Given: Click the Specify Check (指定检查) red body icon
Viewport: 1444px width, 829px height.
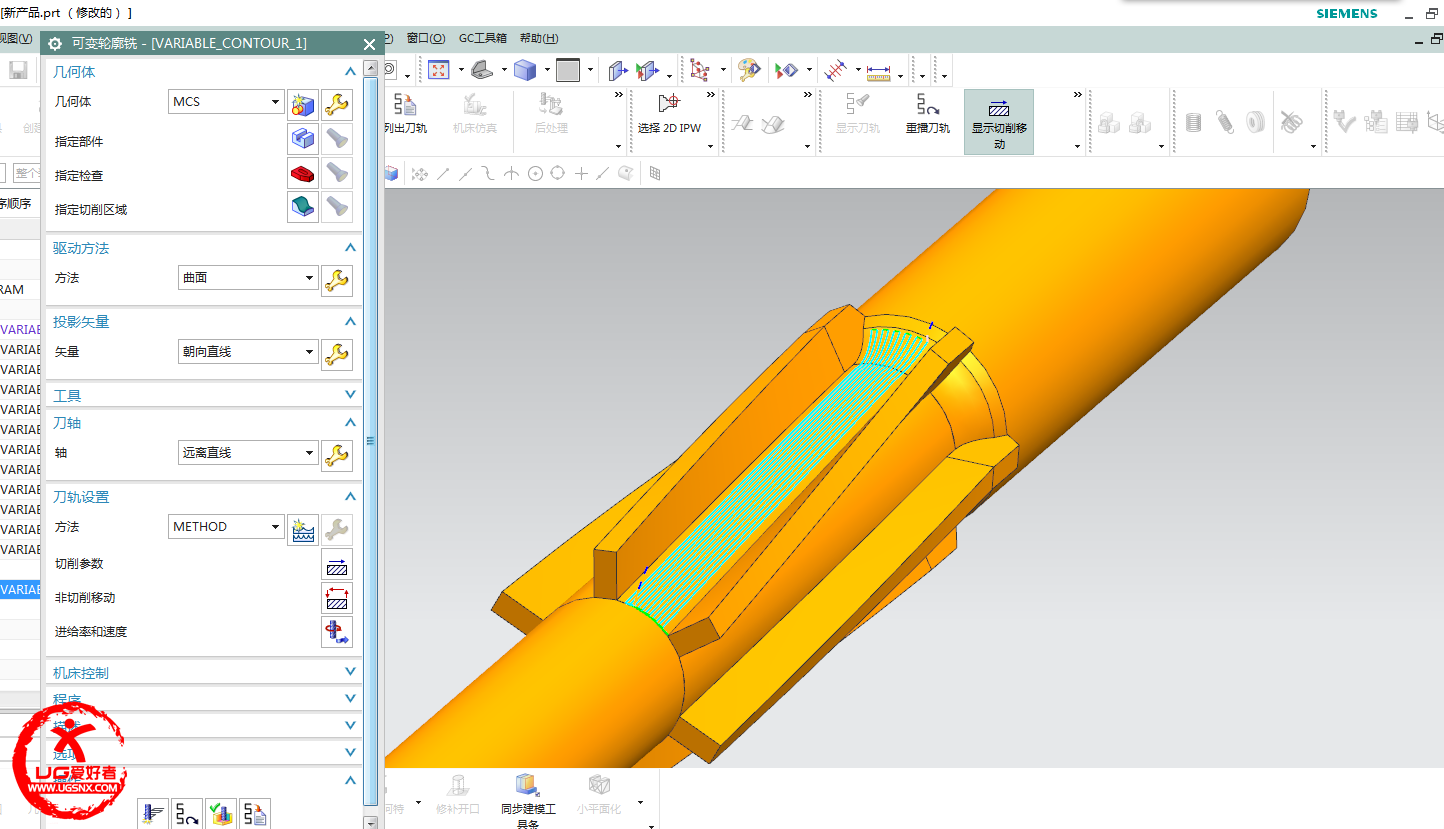Looking at the screenshot, I should coord(303,173).
